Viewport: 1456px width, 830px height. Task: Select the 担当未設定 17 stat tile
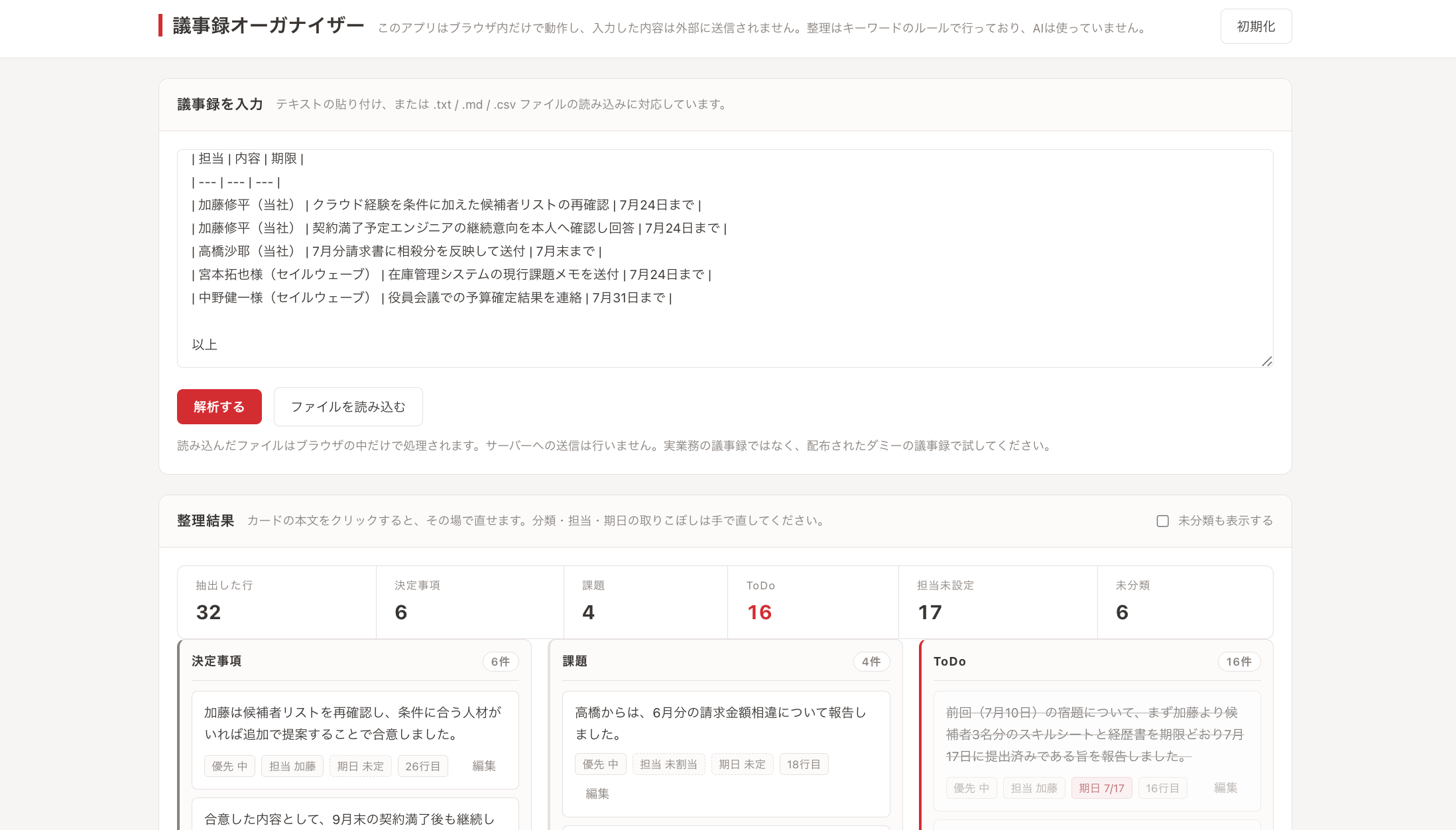click(998, 602)
